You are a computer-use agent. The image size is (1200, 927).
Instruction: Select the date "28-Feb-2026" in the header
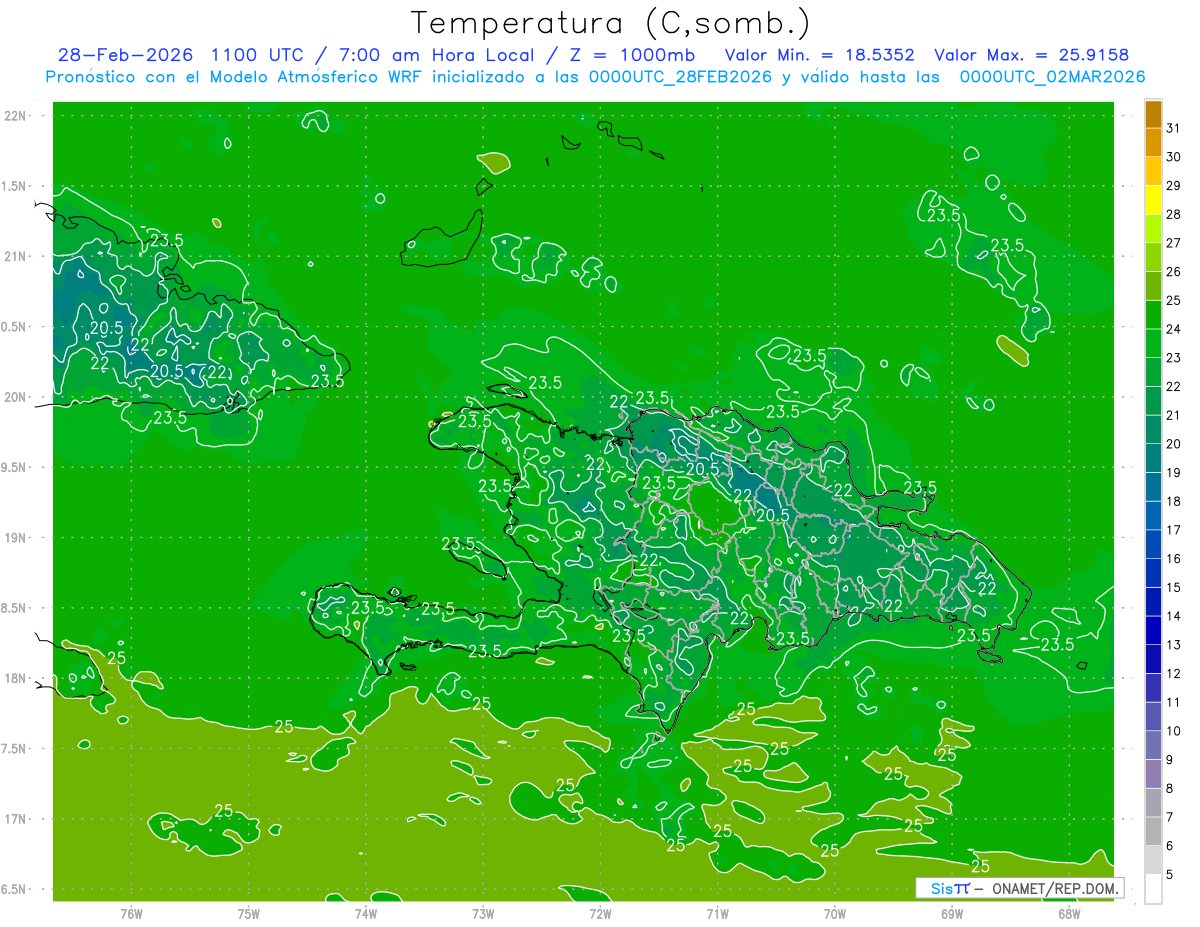124,55
